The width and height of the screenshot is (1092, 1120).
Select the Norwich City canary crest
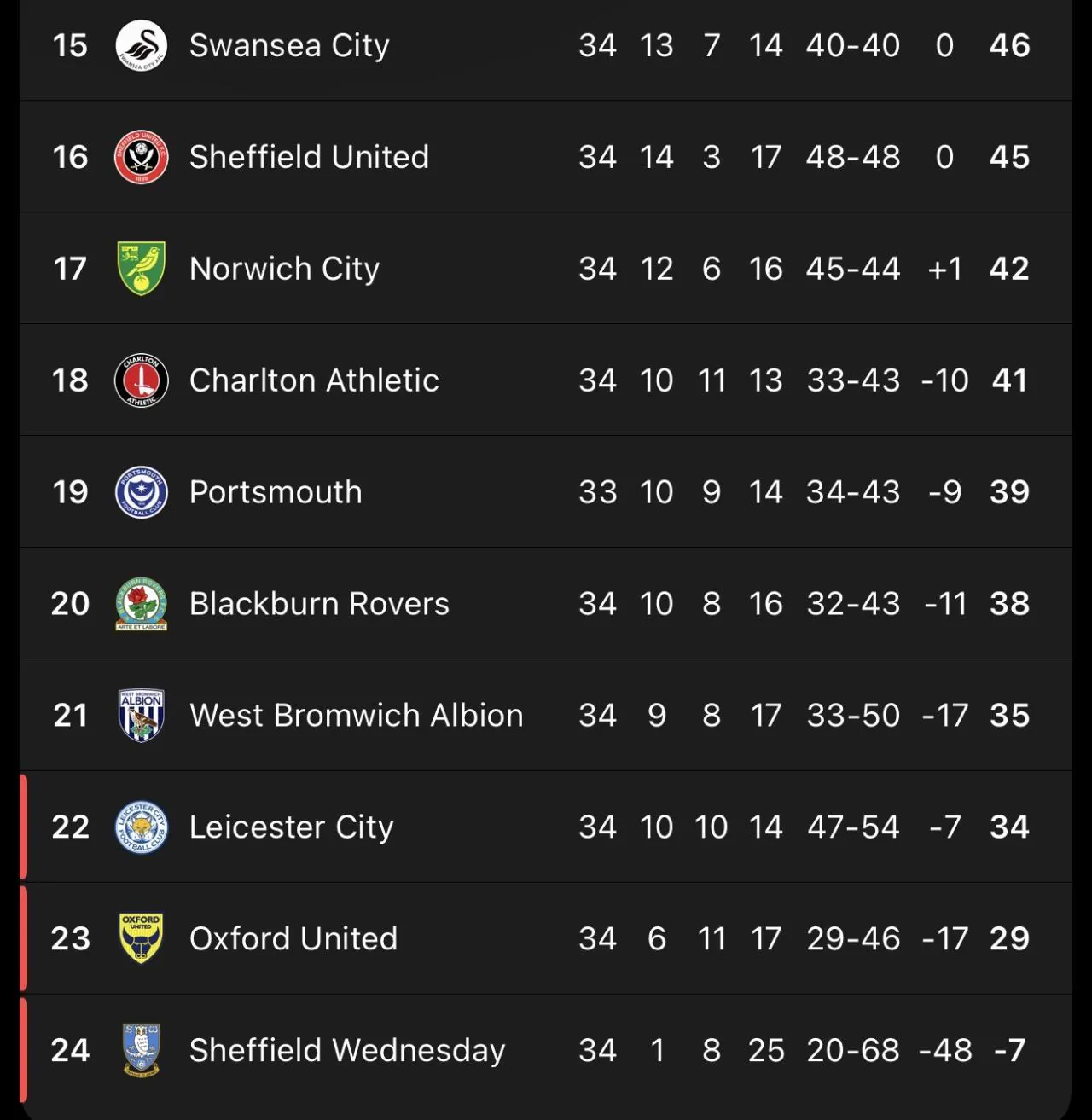coord(141,269)
